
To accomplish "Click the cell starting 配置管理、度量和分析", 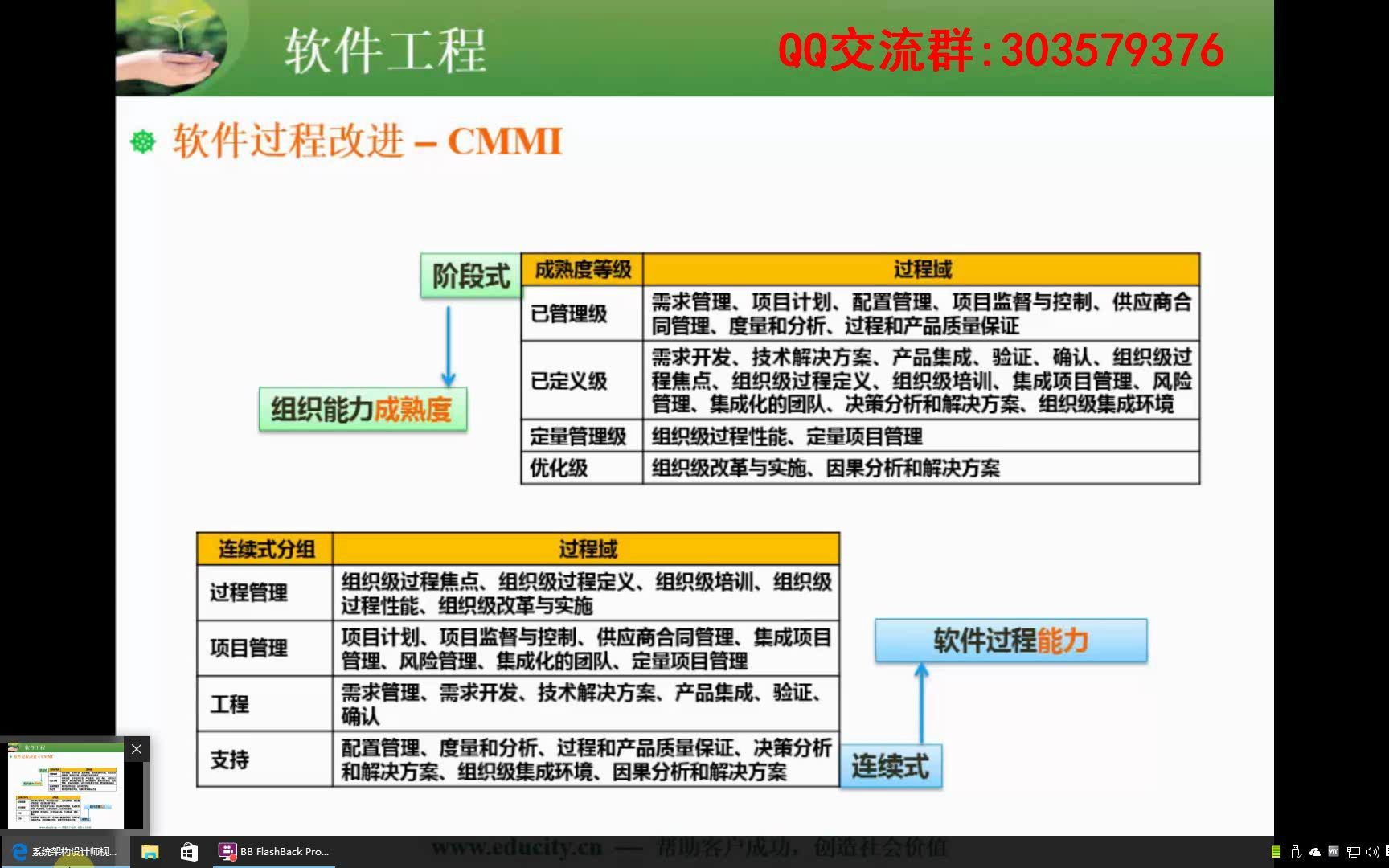I will pyautogui.click(x=586, y=759).
